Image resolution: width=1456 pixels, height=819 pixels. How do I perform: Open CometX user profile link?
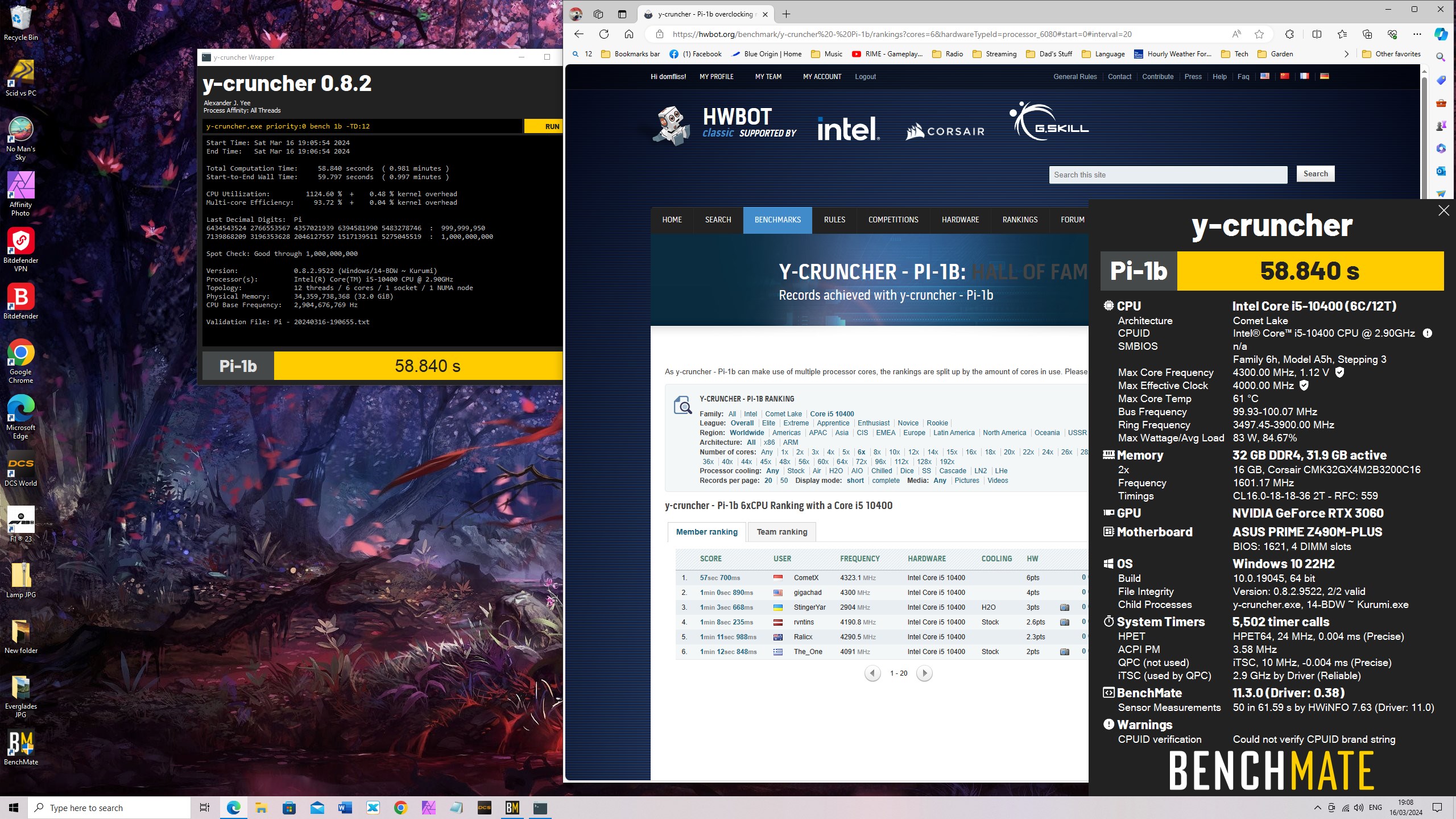[x=806, y=578]
